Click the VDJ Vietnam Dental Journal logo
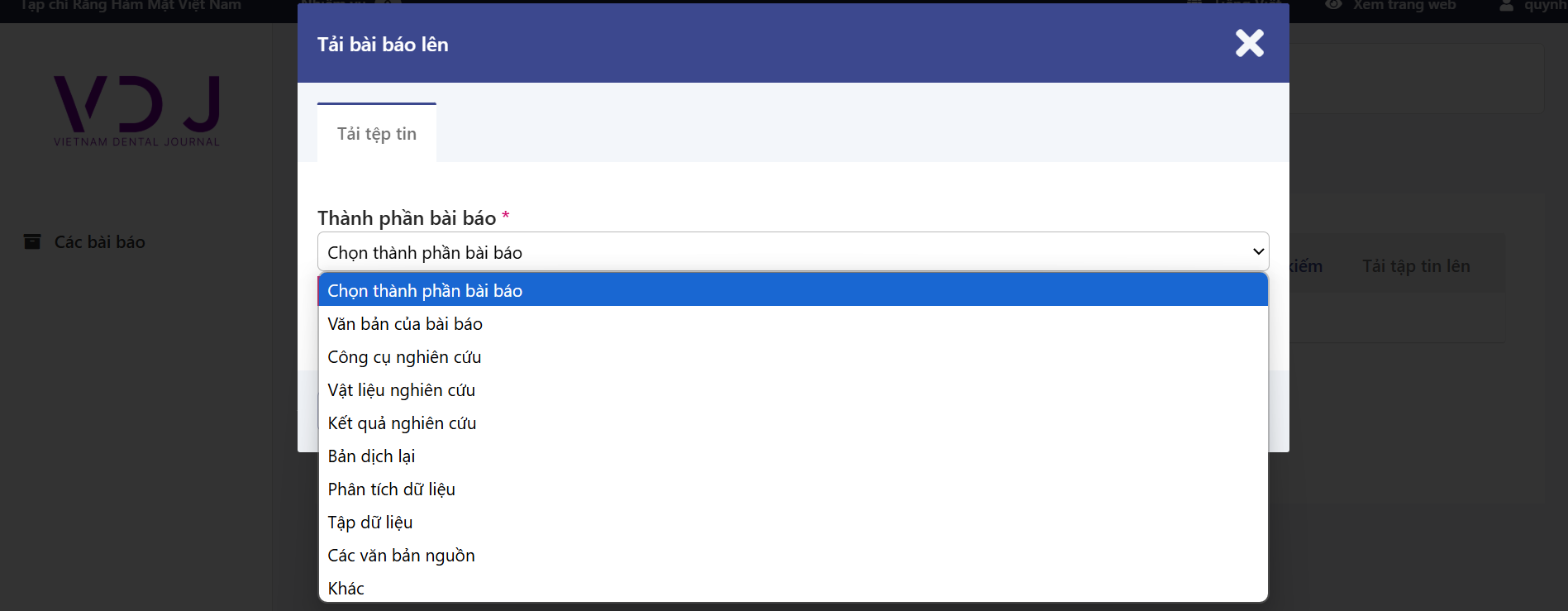Image resolution: width=1568 pixels, height=611 pixels. 137,111
